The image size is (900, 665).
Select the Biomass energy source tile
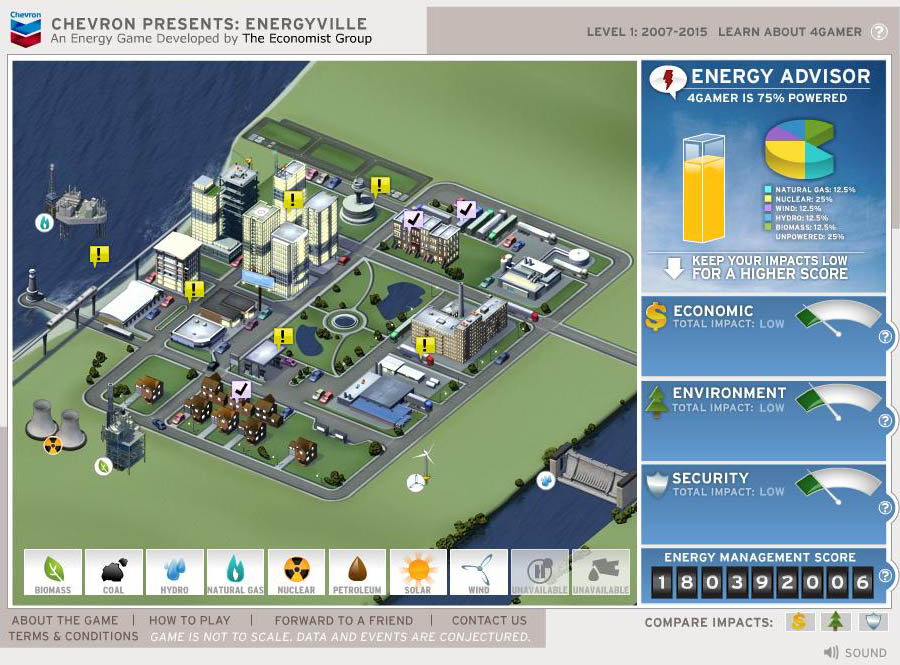(53, 572)
